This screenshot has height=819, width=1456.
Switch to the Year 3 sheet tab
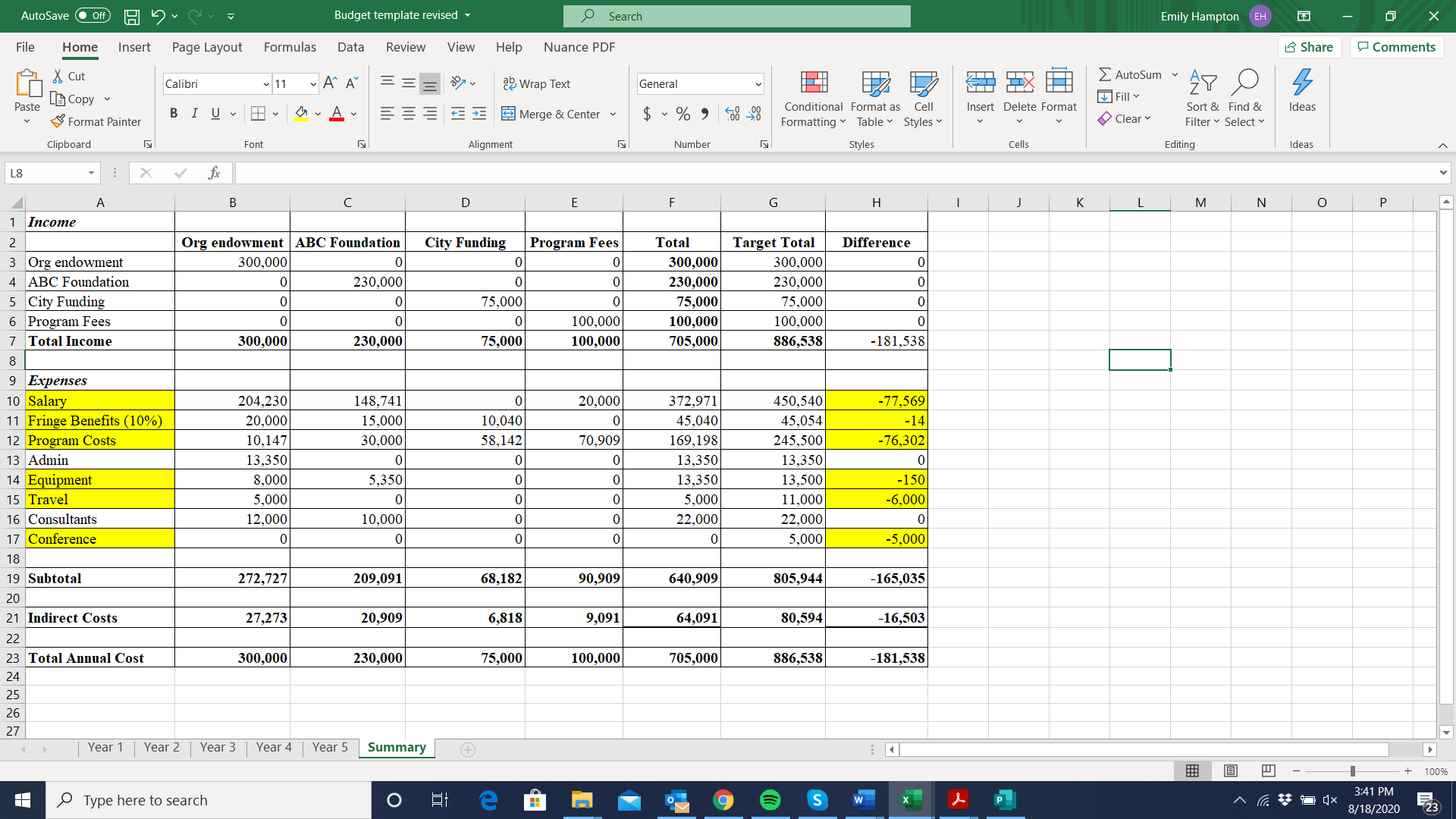[218, 747]
